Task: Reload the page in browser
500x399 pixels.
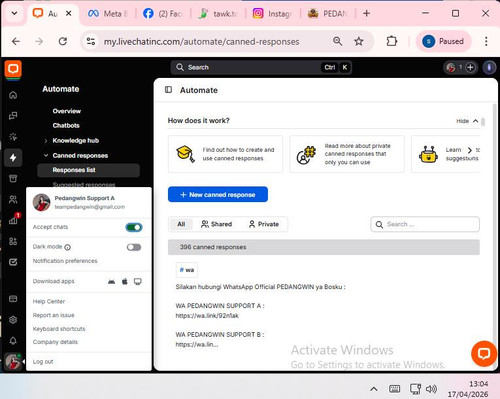Action: (63, 41)
